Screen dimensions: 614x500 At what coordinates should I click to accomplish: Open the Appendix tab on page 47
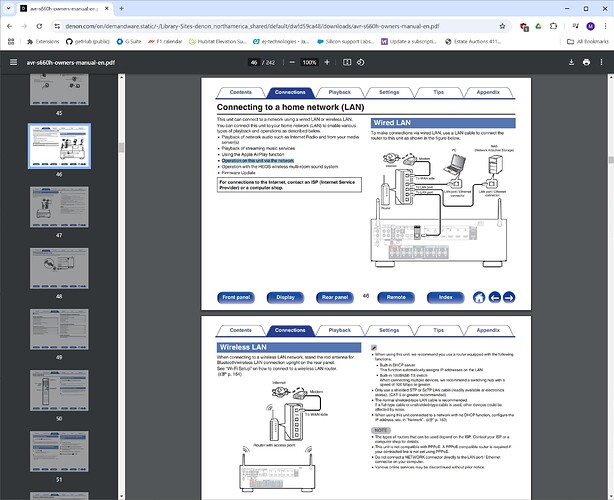(x=488, y=330)
